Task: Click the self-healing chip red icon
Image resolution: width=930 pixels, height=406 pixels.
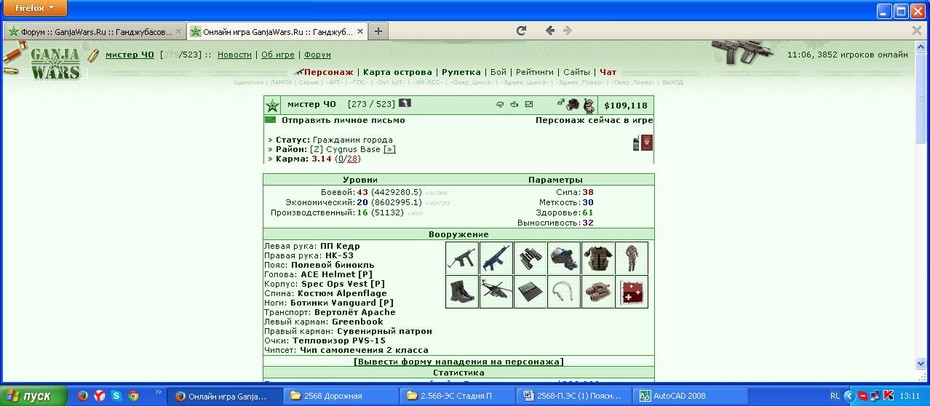Action: pyautogui.click(x=632, y=292)
